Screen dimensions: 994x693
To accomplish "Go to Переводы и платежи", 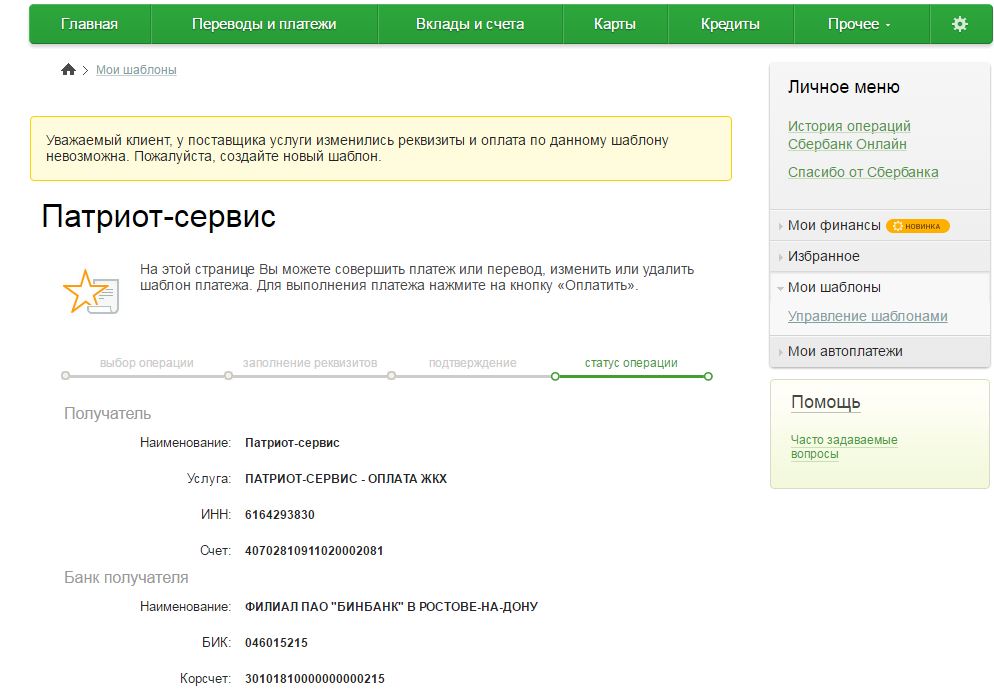I will [264, 24].
